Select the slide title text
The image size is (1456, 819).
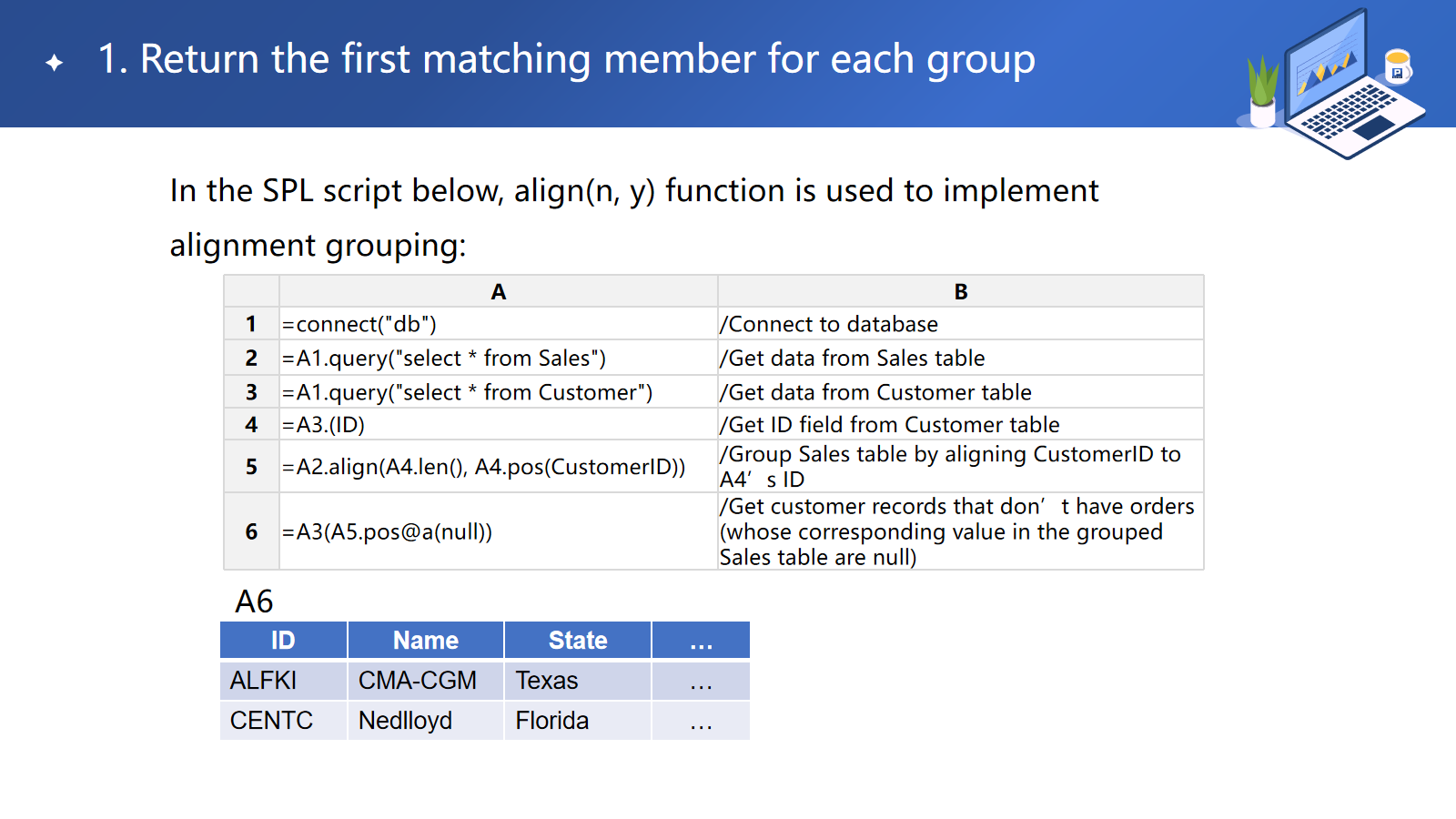pyautogui.click(x=566, y=60)
